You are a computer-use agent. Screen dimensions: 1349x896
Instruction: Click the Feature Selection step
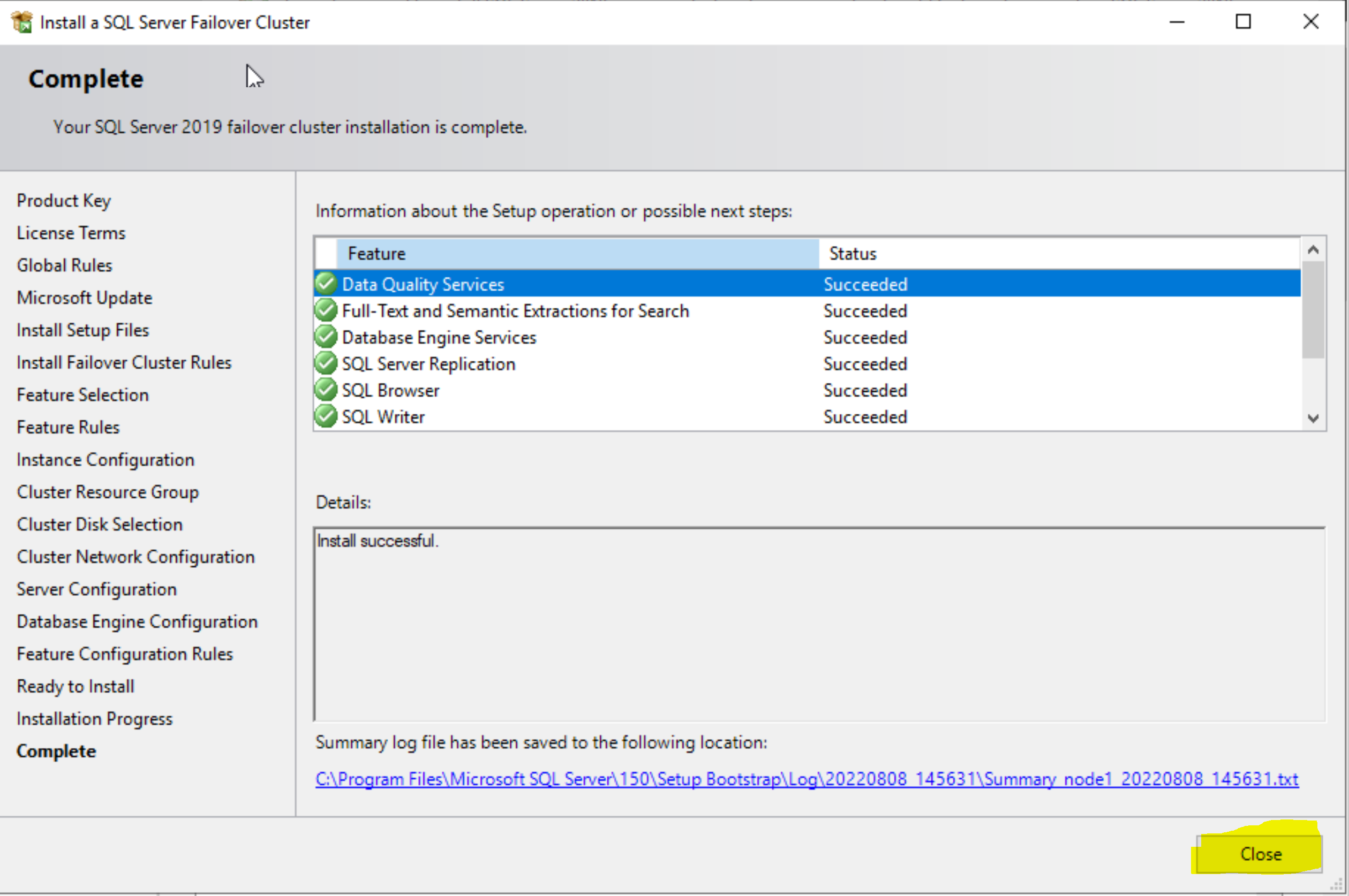pyautogui.click(x=83, y=395)
